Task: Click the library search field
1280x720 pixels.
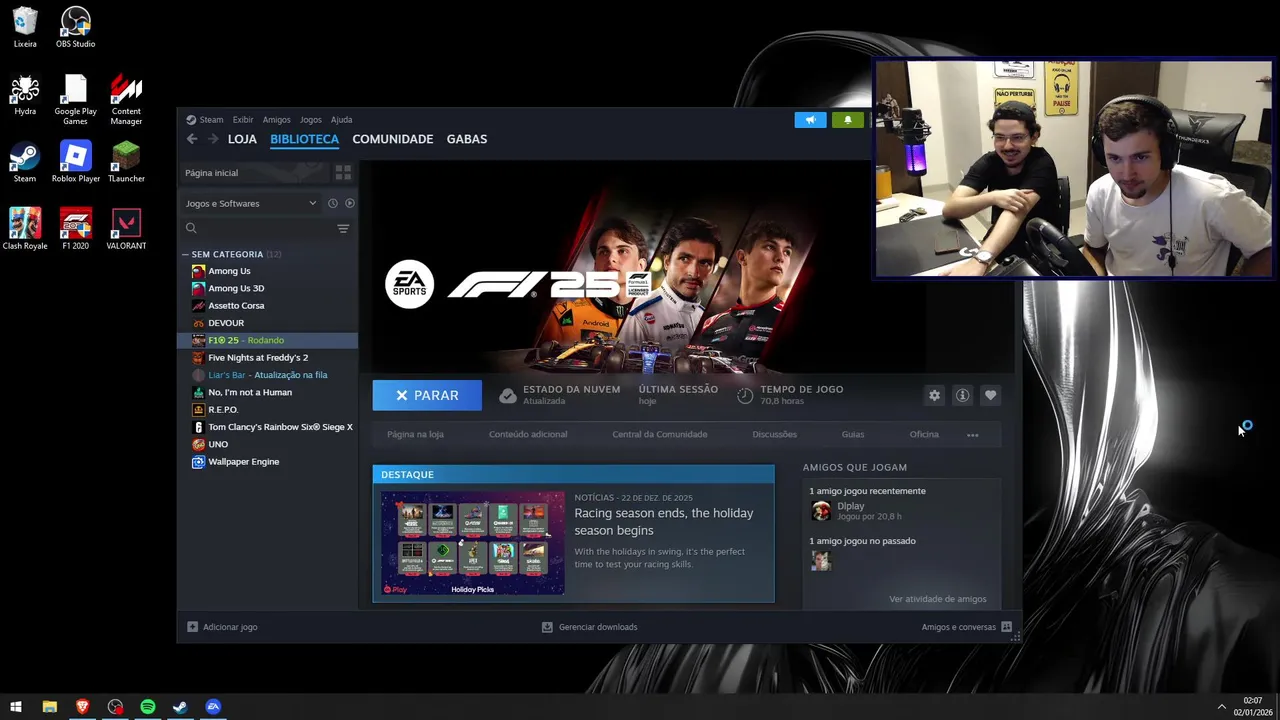Action: pos(257,228)
